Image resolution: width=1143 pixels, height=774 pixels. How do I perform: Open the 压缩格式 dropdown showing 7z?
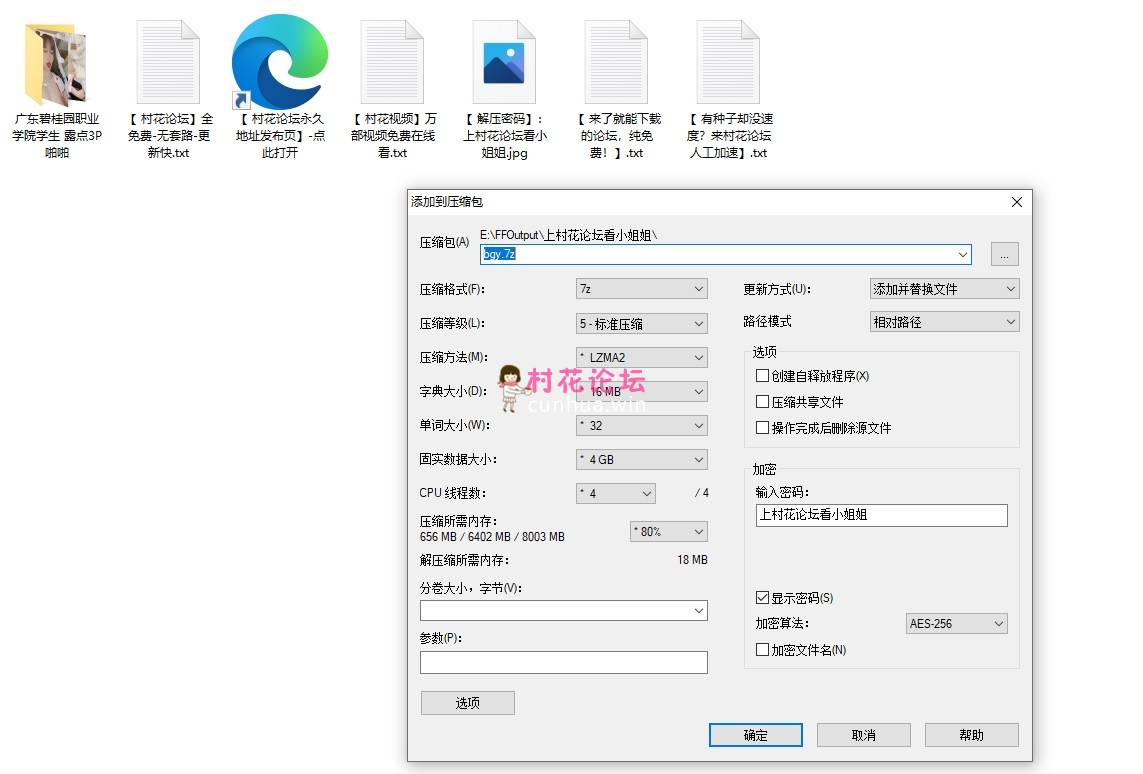tap(642, 289)
